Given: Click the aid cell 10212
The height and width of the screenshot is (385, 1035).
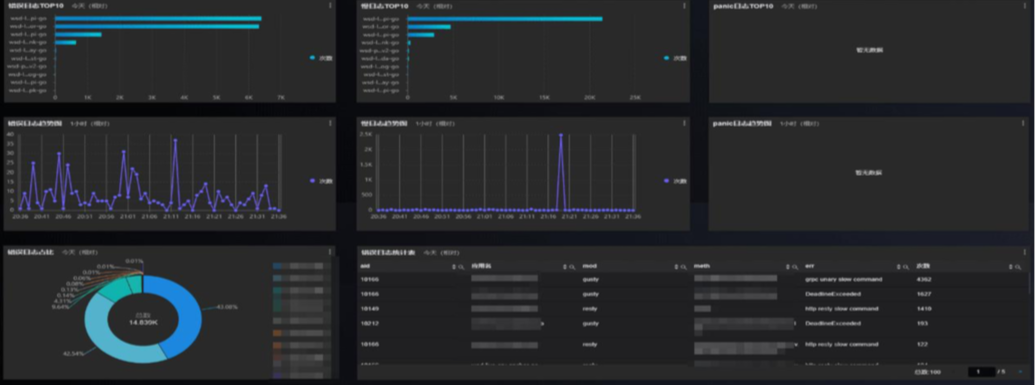Looking at the screenshot, I should pyautogui.click(x=369, y=324).
